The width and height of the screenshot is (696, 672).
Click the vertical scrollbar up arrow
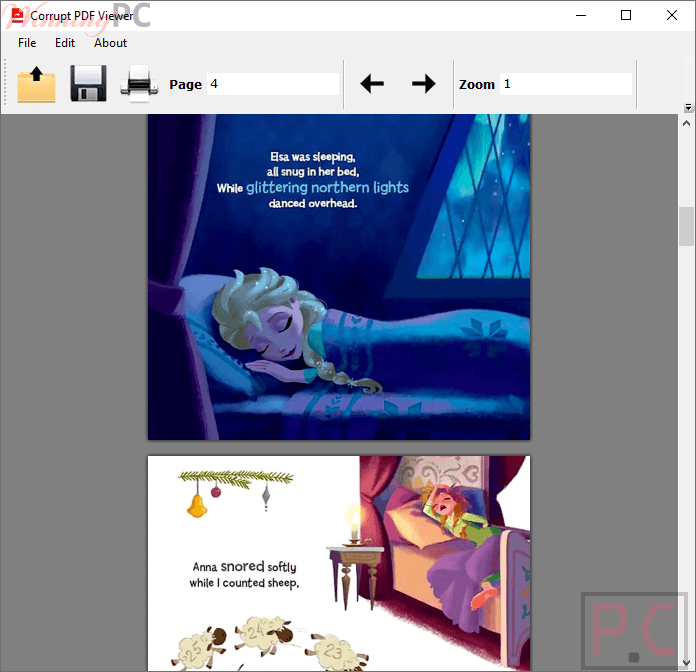[686, 123]
